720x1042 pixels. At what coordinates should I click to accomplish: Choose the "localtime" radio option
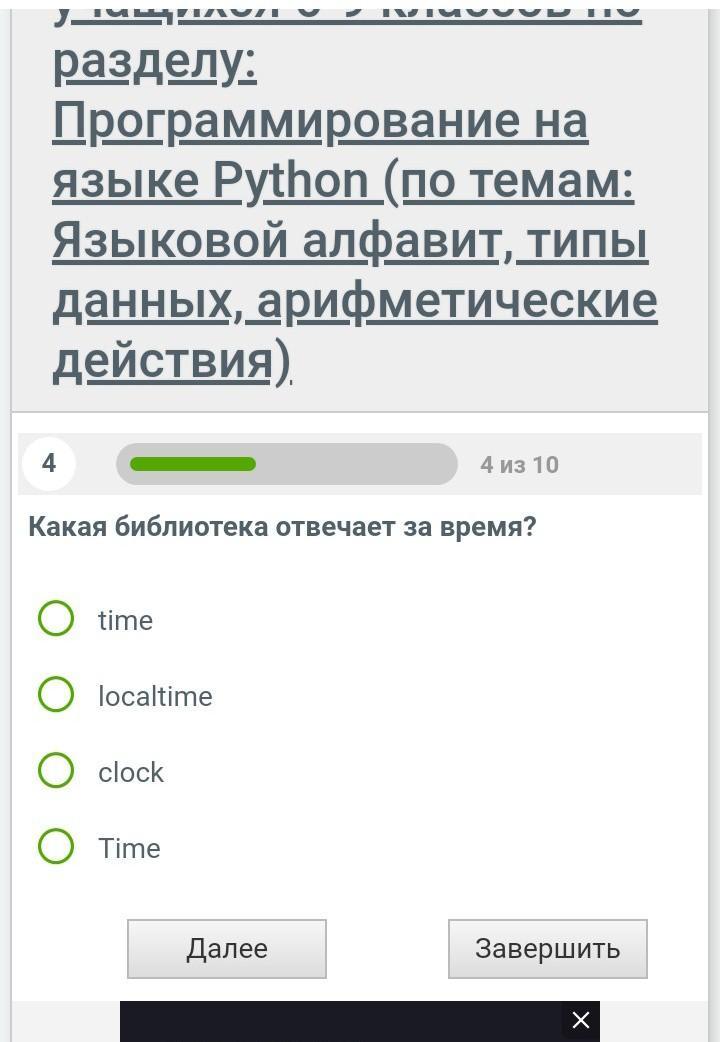pyautogui.click(x=56, y=695)
